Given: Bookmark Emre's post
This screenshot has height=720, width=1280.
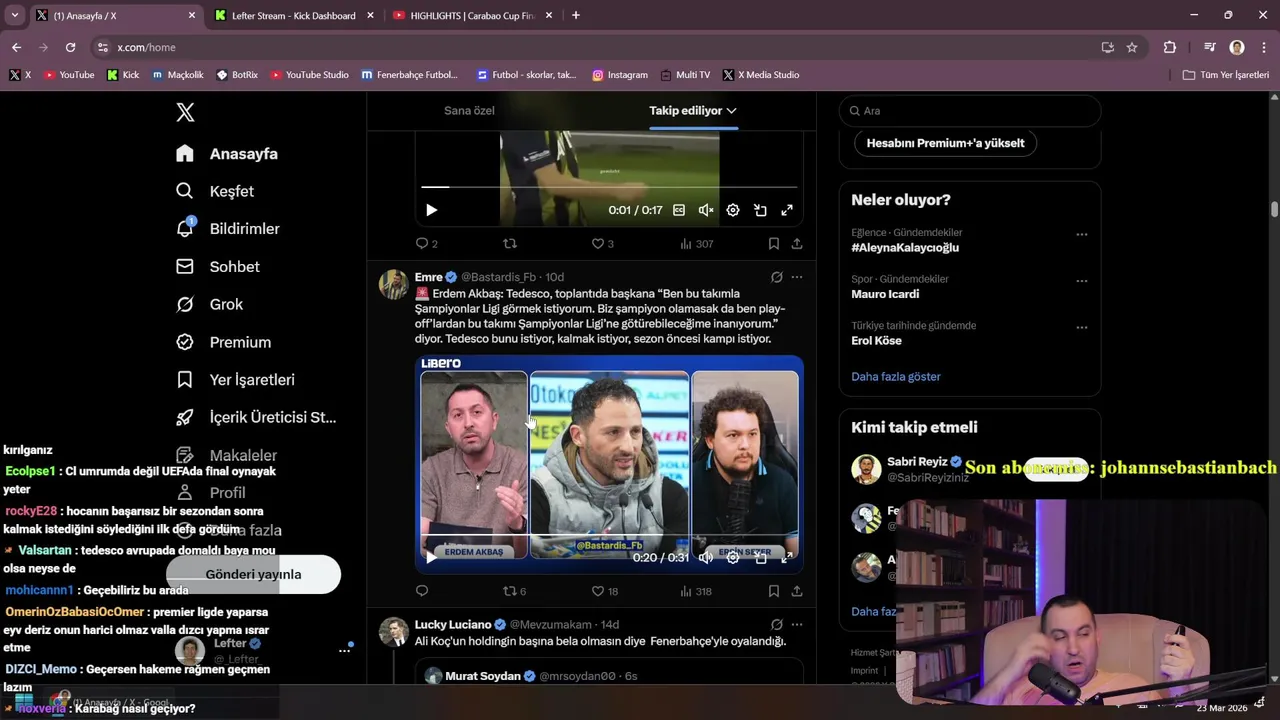Looking at the screenshot, I should pos(774,591).
